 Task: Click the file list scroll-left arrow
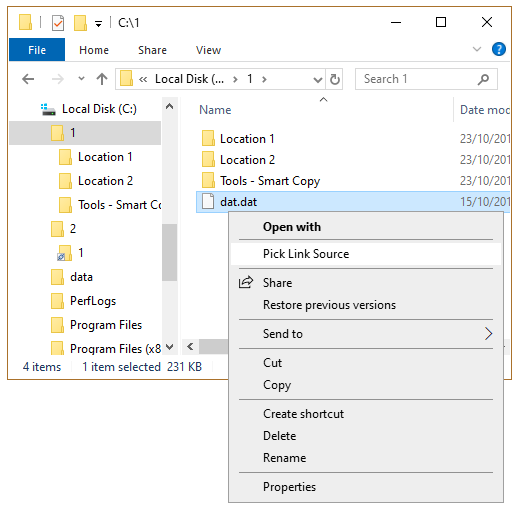click(x=190, y=347)
